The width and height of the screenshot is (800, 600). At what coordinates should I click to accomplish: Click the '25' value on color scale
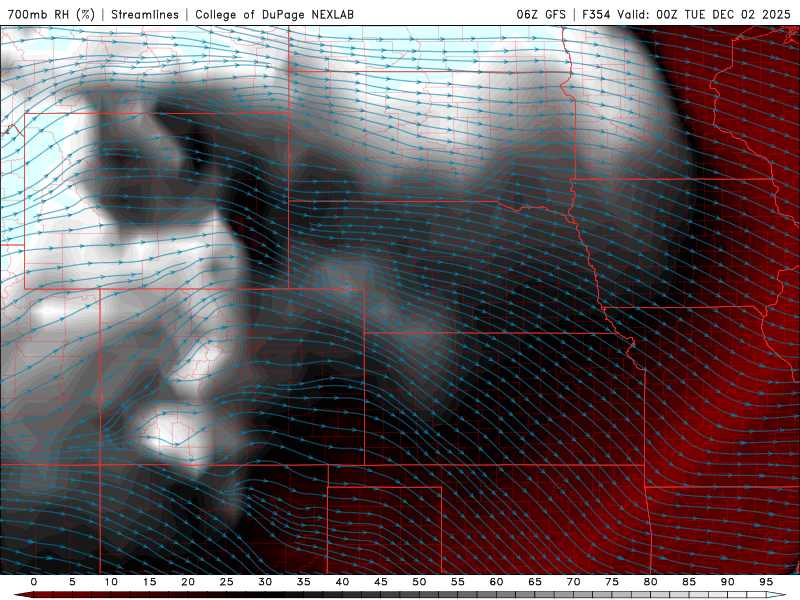(227, 582)
